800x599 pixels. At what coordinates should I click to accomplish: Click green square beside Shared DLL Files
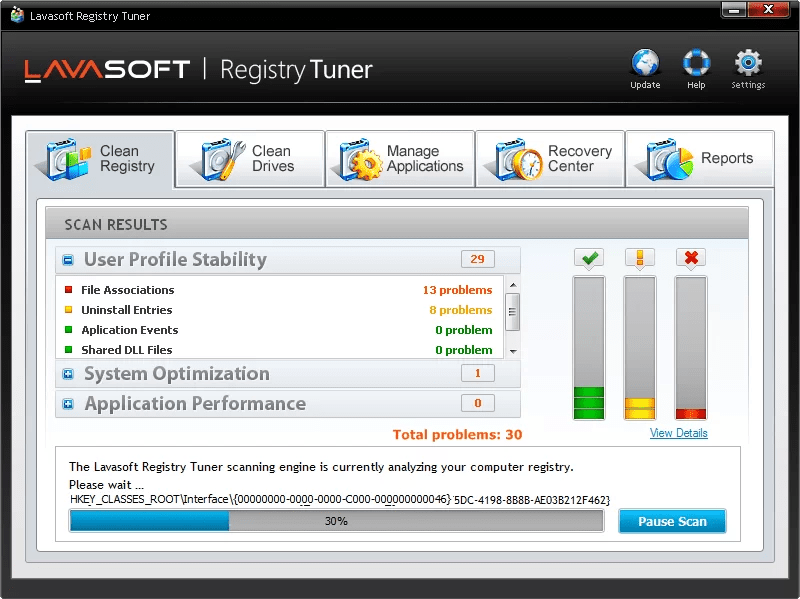pos(68,350)
